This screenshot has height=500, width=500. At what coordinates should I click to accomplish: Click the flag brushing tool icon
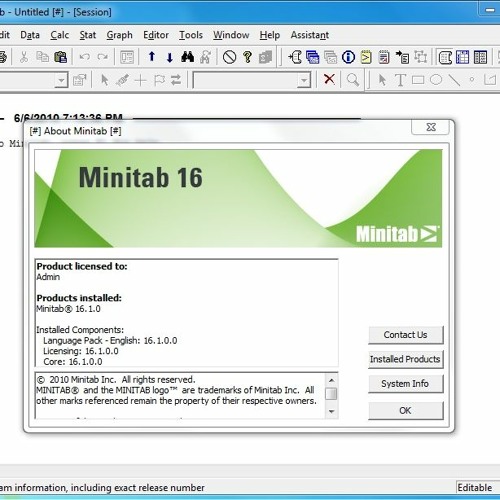159,80
